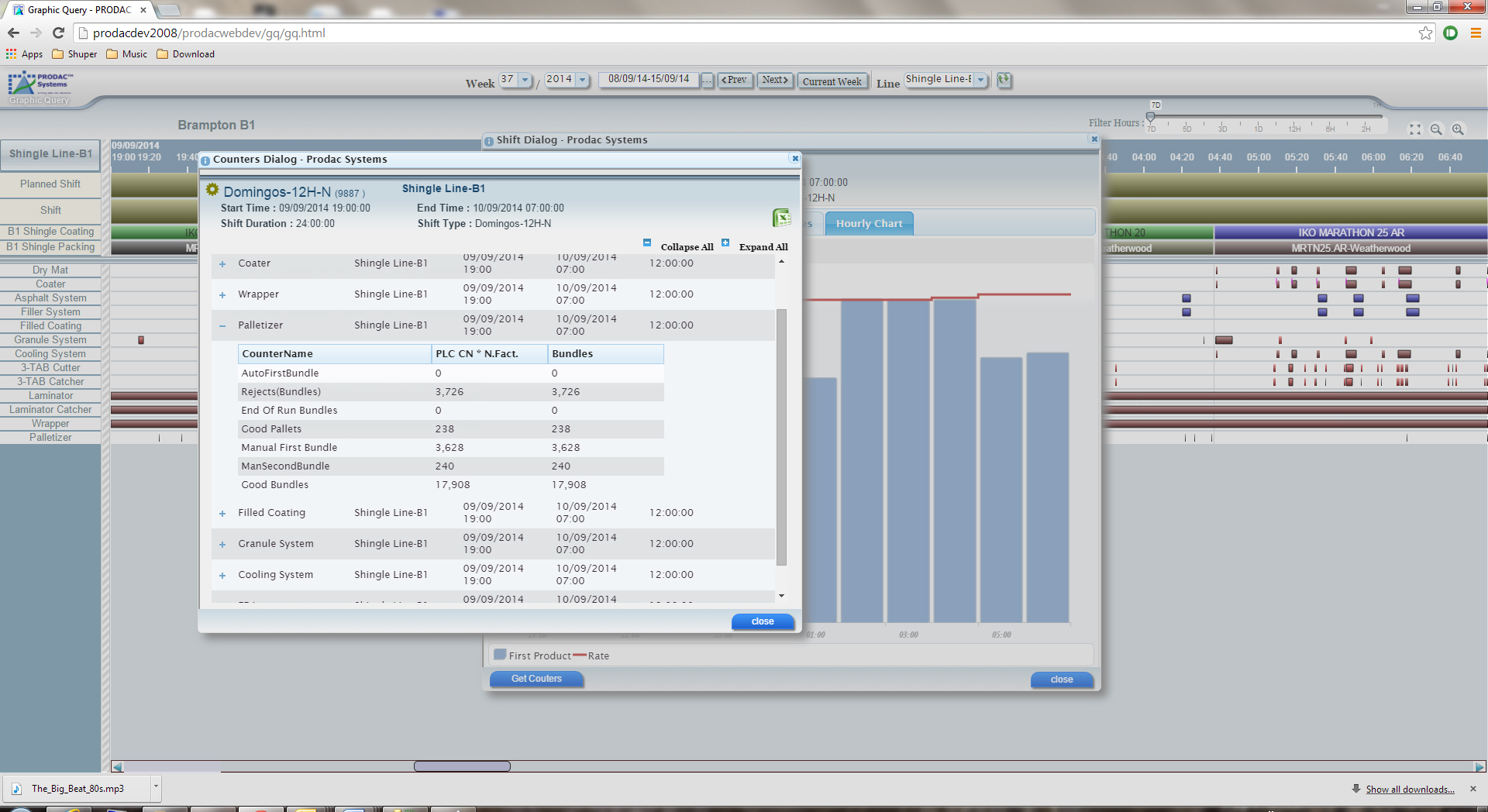Collapse the Palletizer counter row
Image resolution: width=1488 pixels, height=812 pixels.
pyautogui.click(x=222, y=326)
